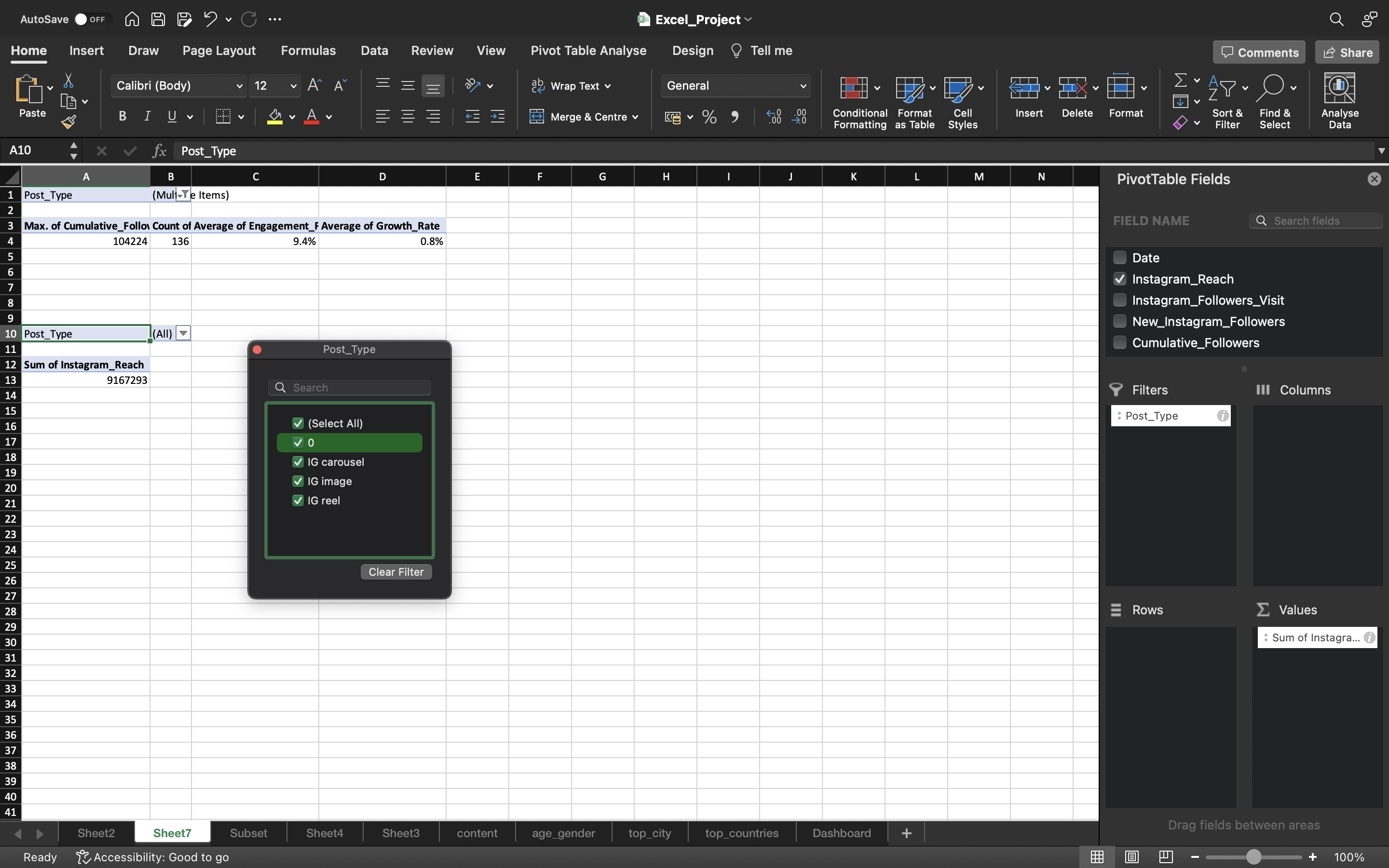This screenshot has height=868, width=1389.
Task: Uncheck the IG reel filter option
Action: 297,500
